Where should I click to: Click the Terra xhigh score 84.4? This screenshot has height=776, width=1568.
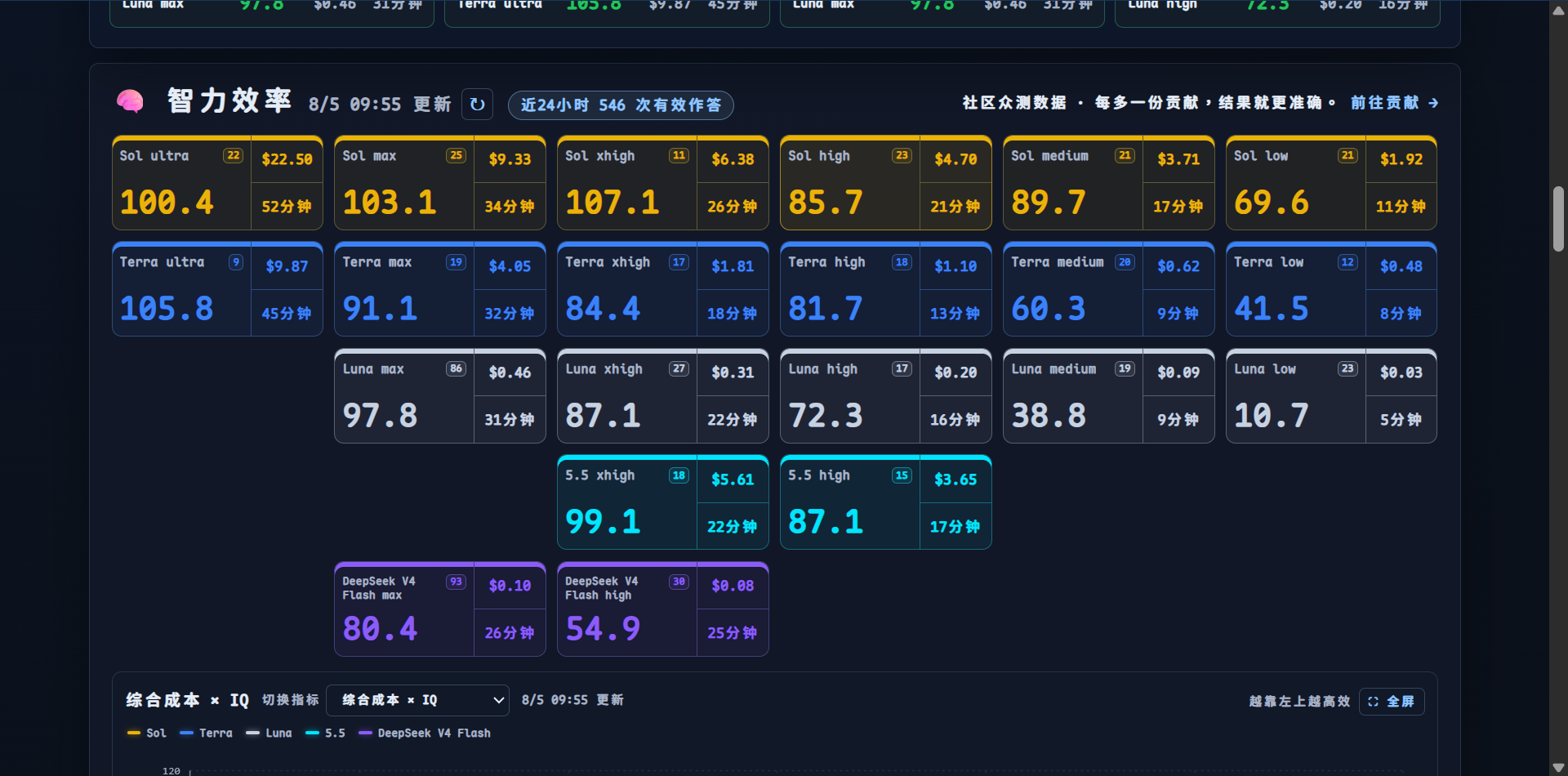pyautogui.click(x=603, y=309)
